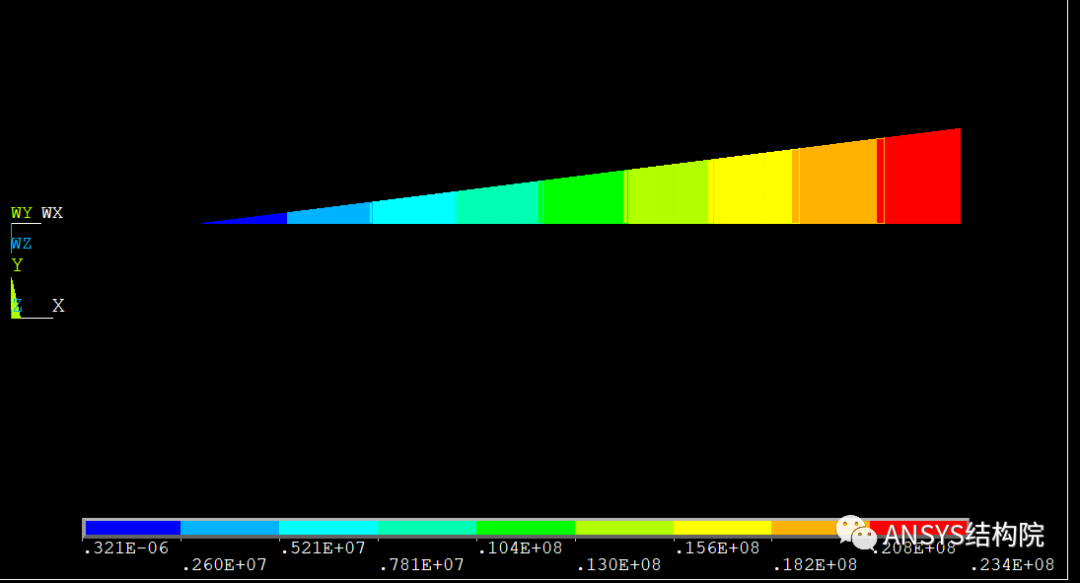The width and height of the screenshot is (1080, 583).
Task: Select the cyan contour band on beam
Action: tap(413, 210)
